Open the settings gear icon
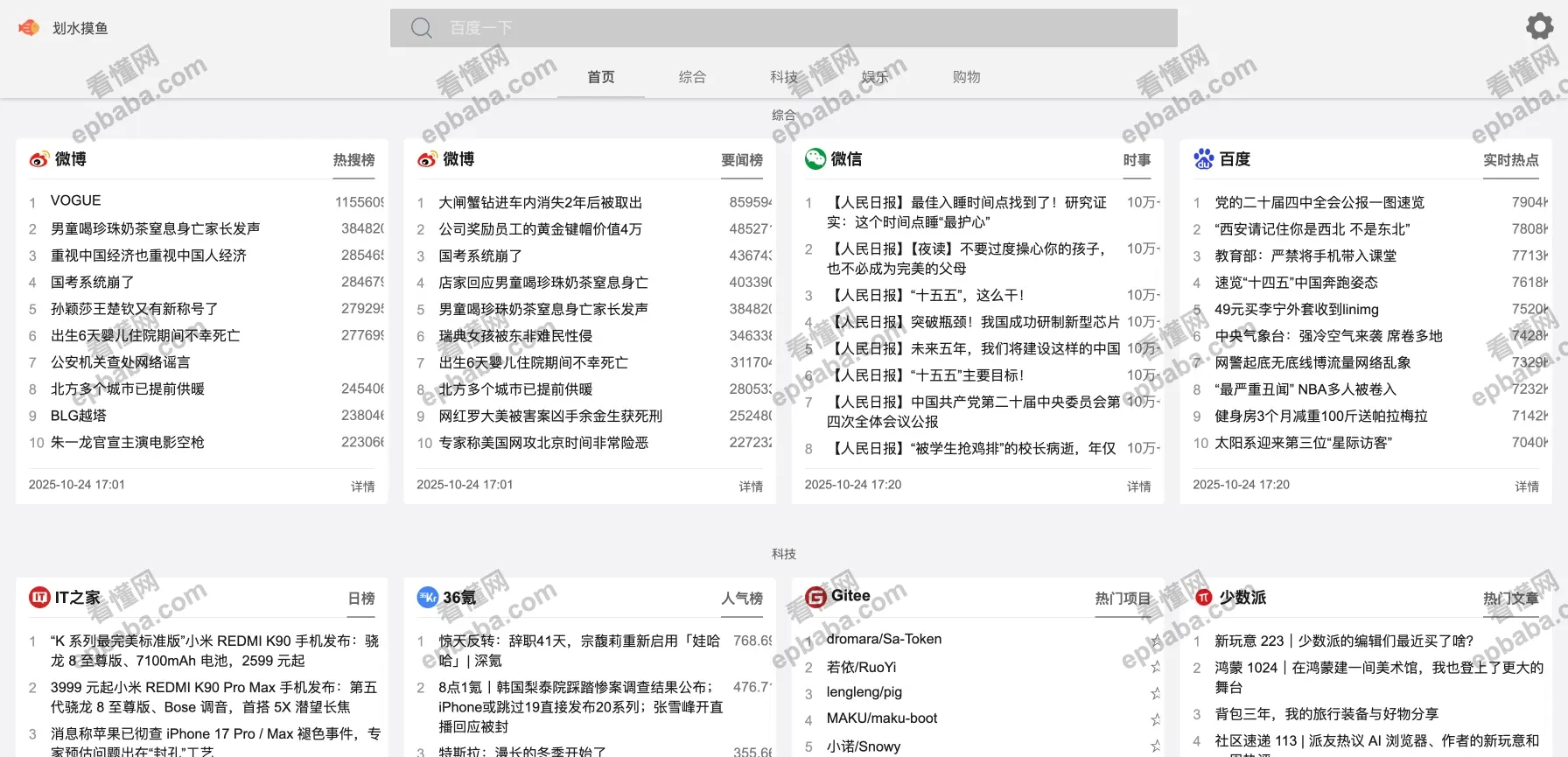This screenshot has height=757, width=1568. [1540, 26]
